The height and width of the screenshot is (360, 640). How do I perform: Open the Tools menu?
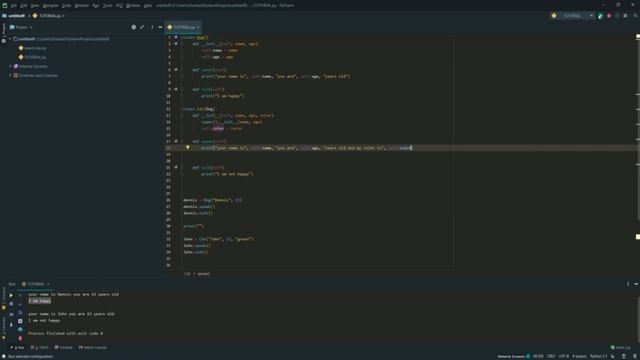pyautogui.click(x=108, y=6)
